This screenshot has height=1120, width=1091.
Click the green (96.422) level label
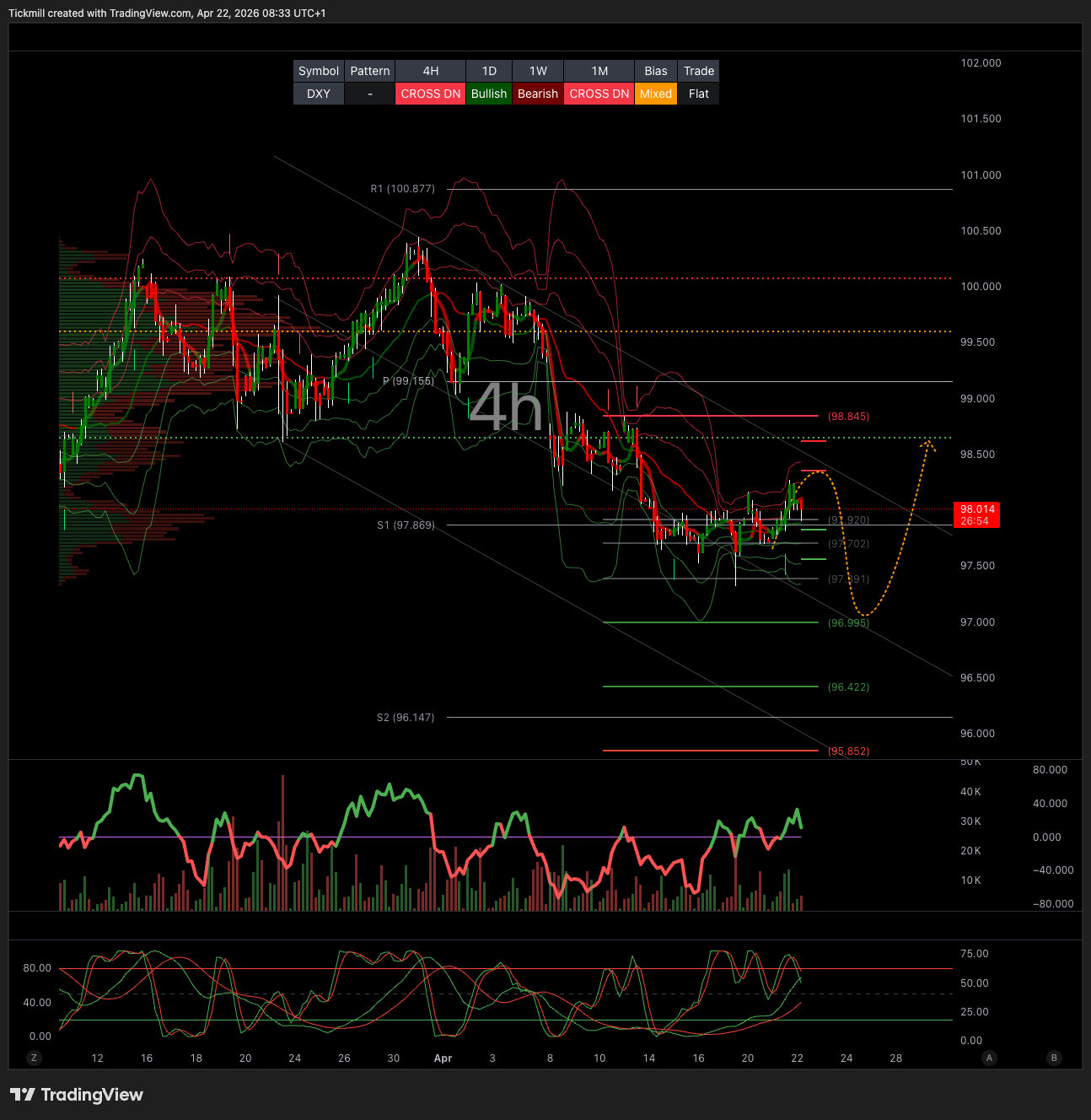tap(848, 687)
